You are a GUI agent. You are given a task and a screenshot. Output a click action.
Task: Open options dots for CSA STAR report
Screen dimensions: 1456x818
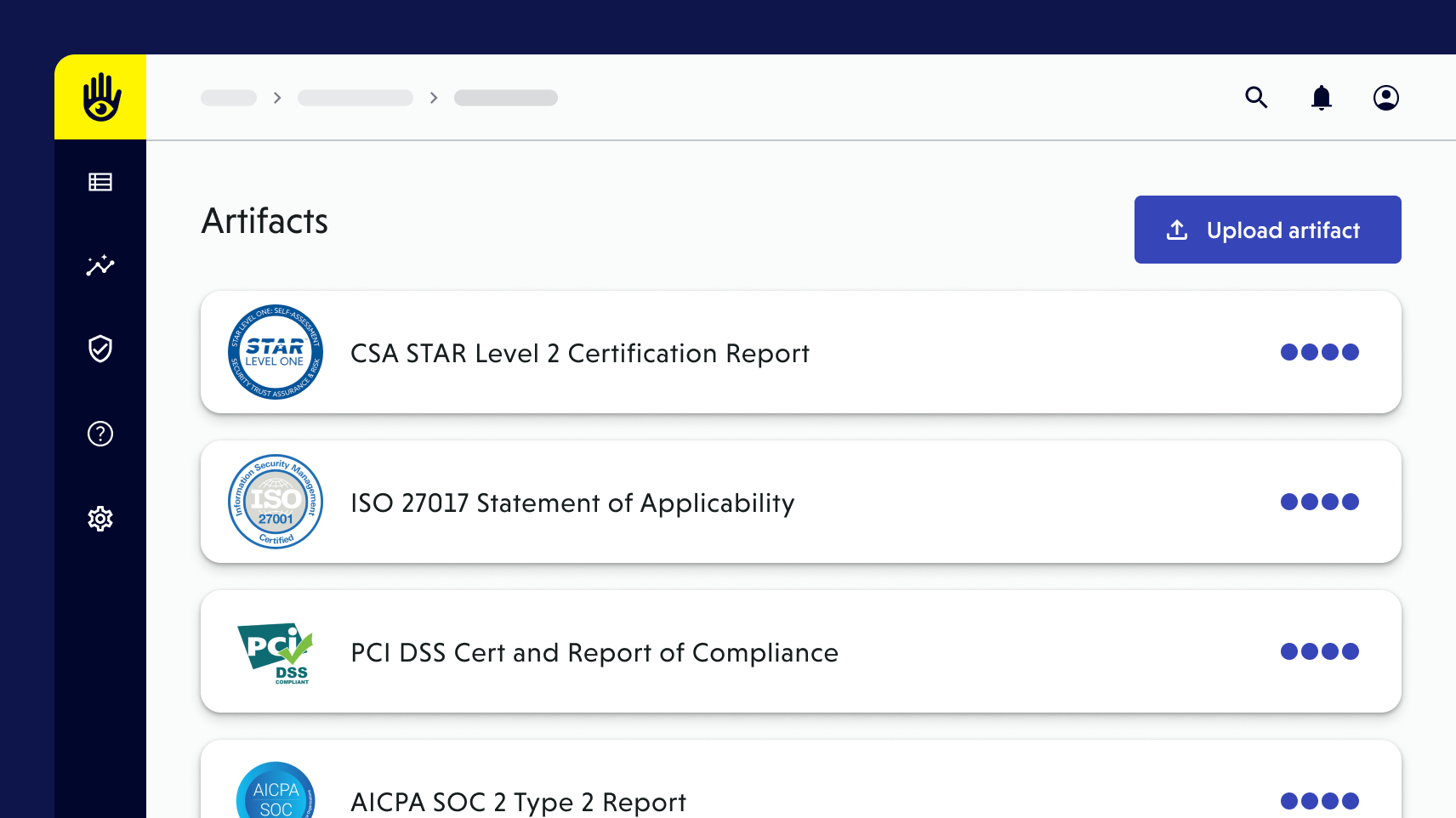(1319, 352)
